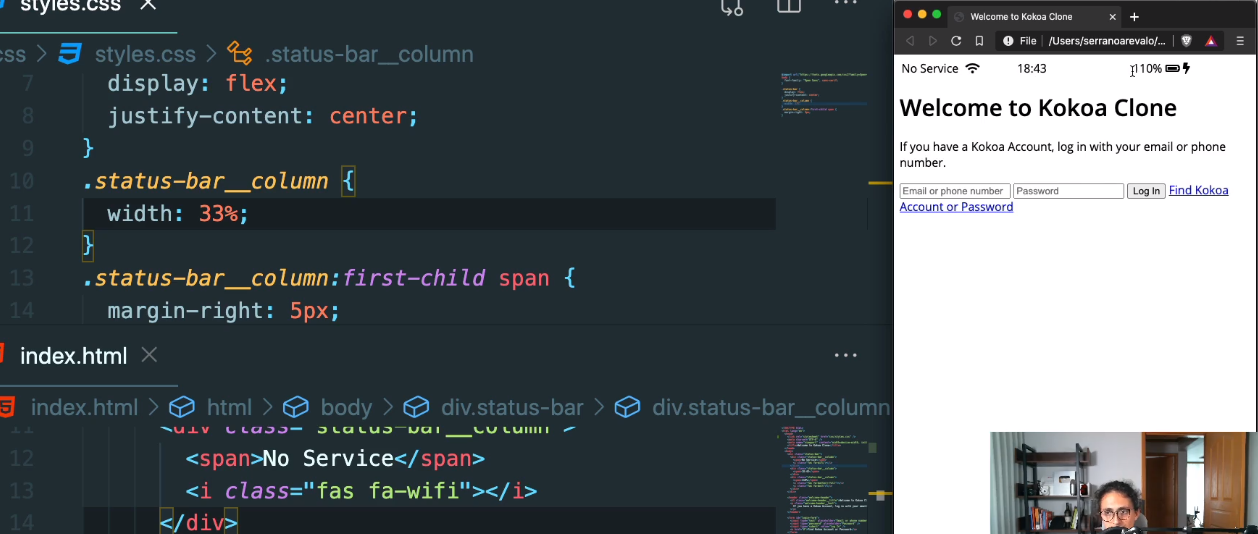Screen dimensions: 1258x534
Task: Open the Brave Rewards triangle icon
Action: pyautogui.click(x=1210, y=41)
